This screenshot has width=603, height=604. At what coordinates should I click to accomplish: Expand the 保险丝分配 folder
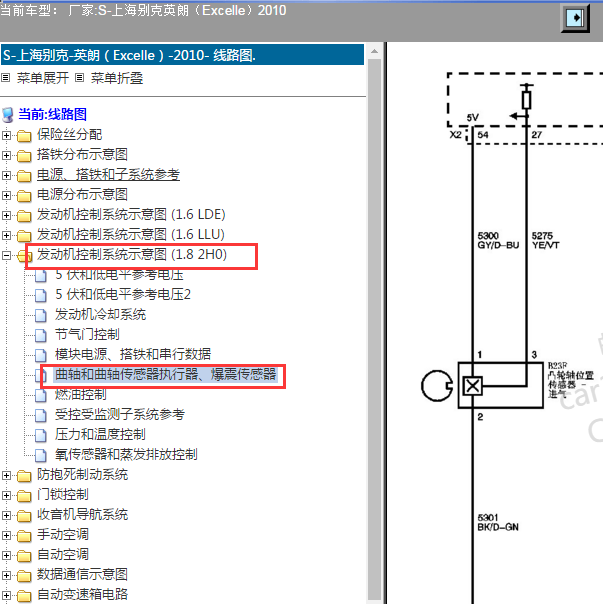pyautogui.click(x=6, y=135)
